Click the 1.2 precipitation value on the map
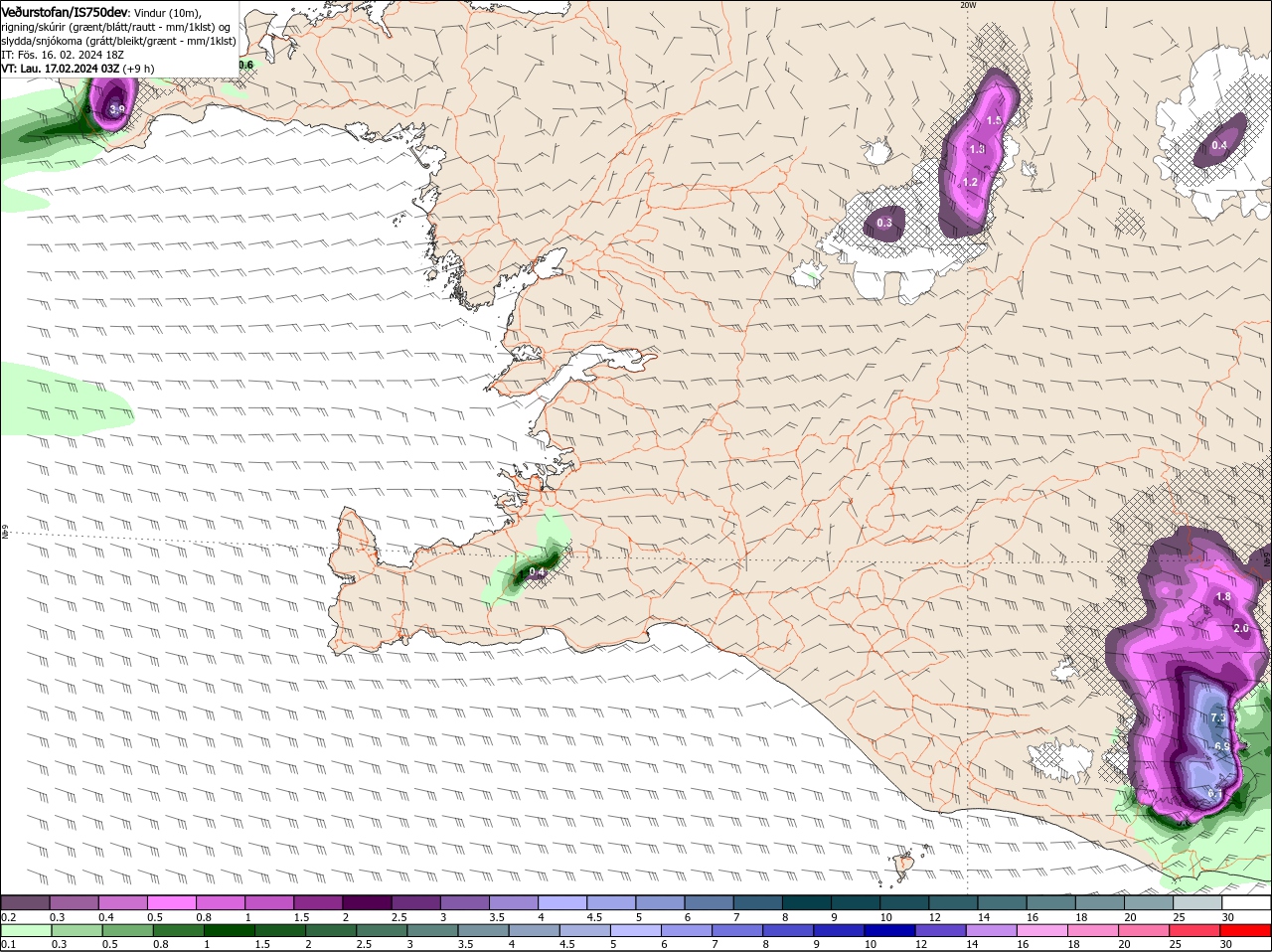The width and height of the screenshot is (1272, 952). 971,182
